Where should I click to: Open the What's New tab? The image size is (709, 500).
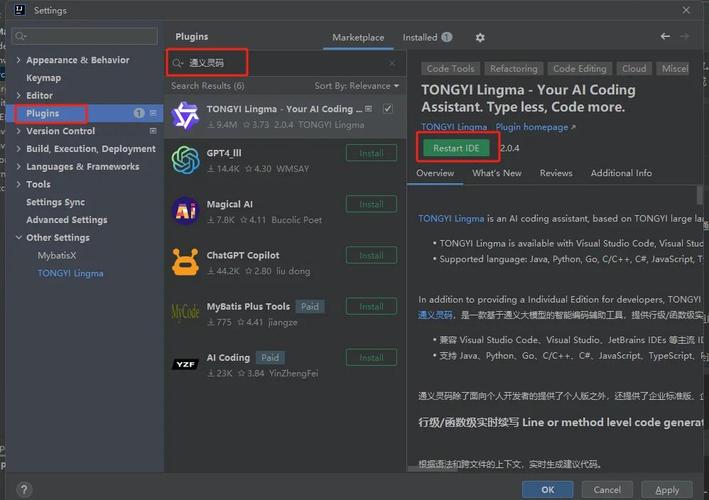(497, 173)
